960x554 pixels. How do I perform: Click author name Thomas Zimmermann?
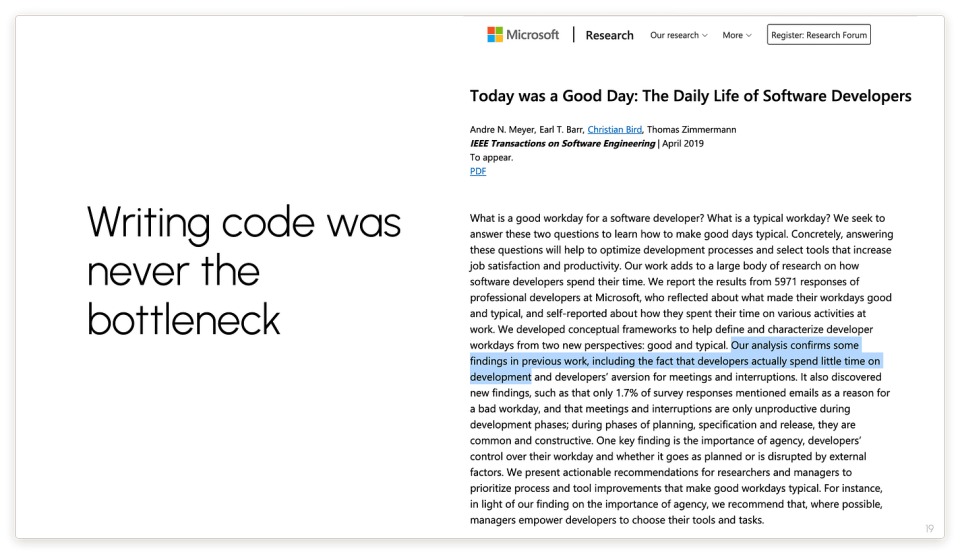coord(692,130)
